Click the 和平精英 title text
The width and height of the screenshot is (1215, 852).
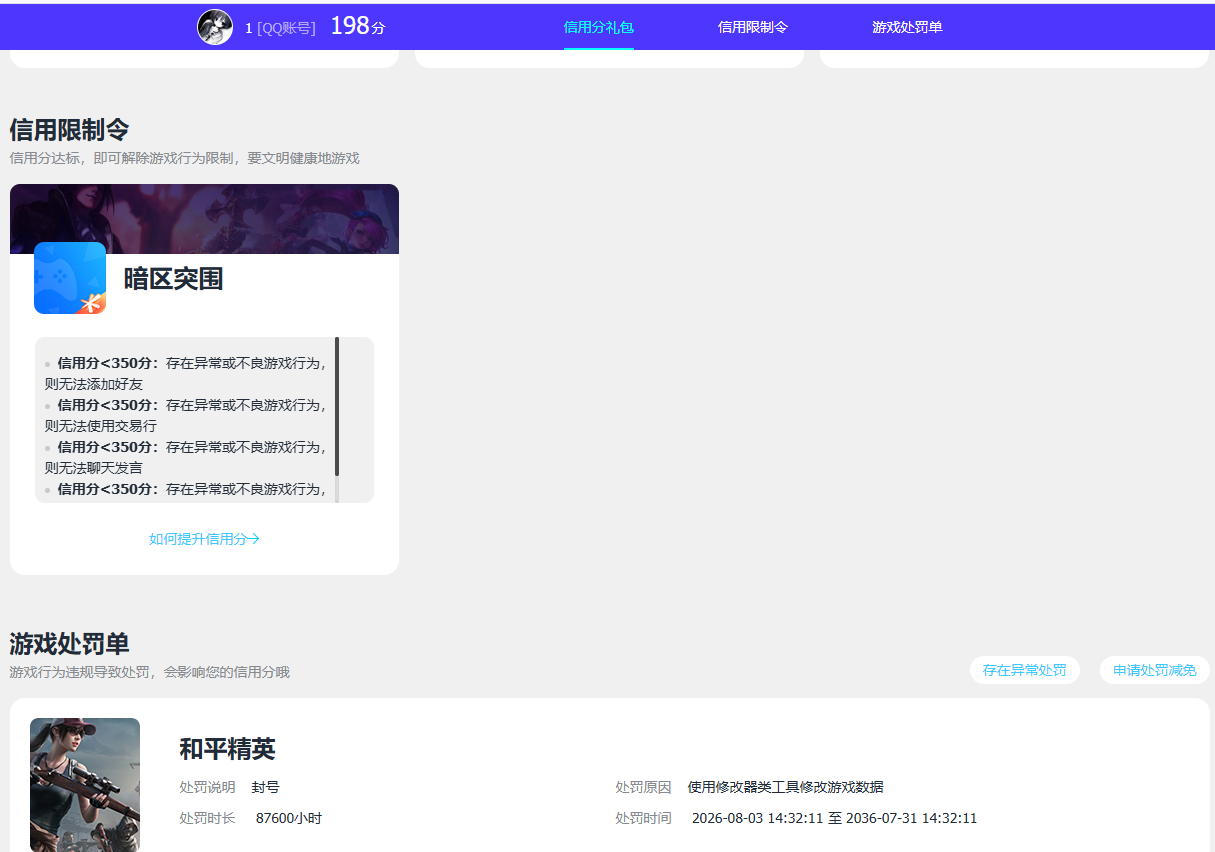tap(227, 749)
